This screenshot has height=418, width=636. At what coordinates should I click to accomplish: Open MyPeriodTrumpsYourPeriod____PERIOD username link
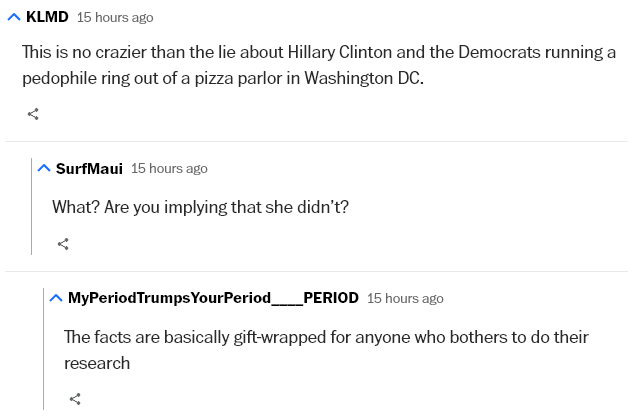coord(213,298)
